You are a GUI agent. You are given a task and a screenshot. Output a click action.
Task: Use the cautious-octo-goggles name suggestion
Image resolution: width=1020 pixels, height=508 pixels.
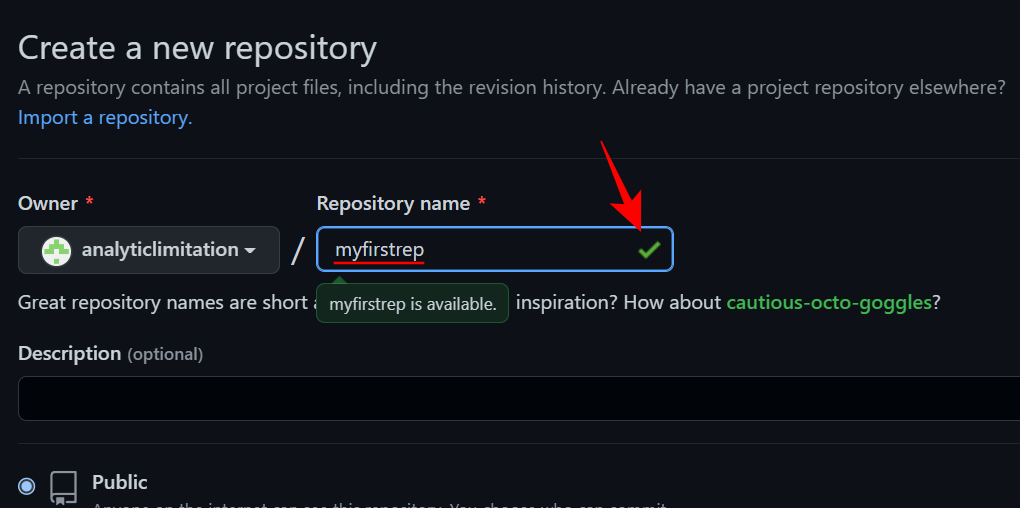click(x=829, y=302)
